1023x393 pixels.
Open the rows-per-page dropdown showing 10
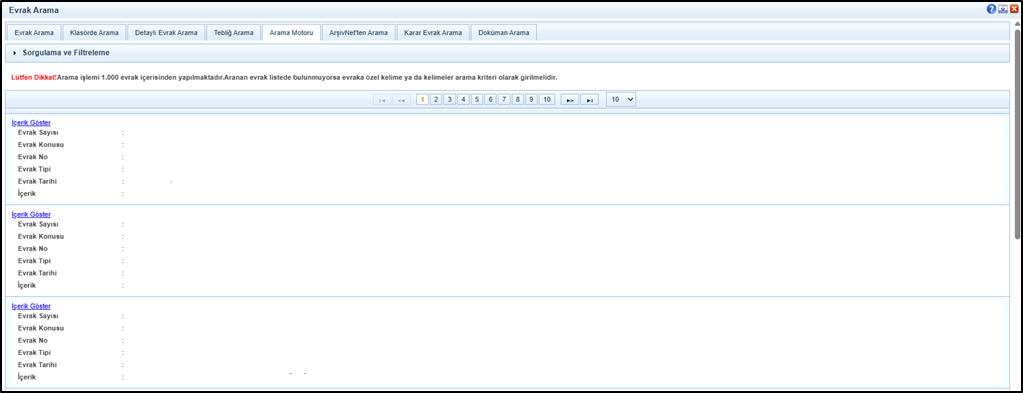[x=620, y=99]
